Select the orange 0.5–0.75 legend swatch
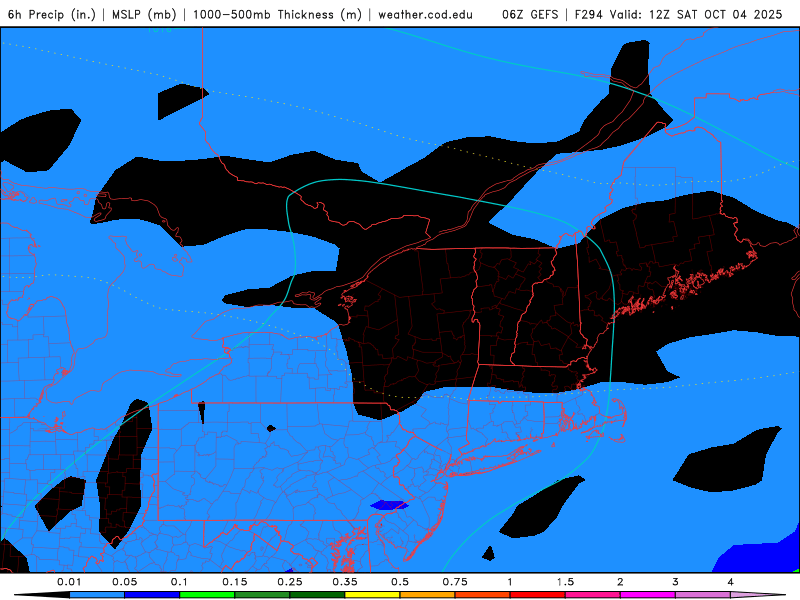800x600 pixels. [x=428, y=595]
